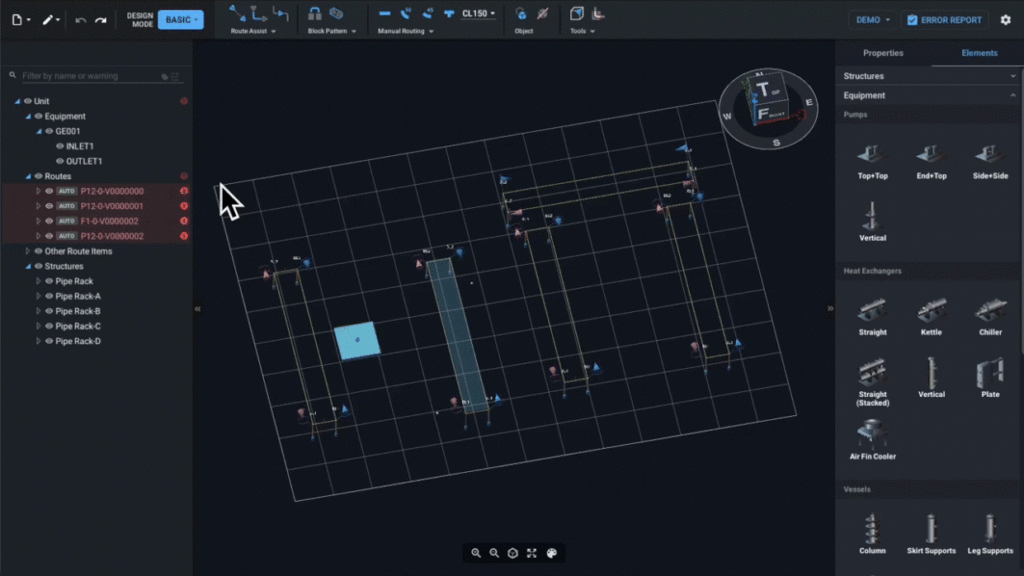Toggle visibility of Pipe Rack-A

coord(48,296)
